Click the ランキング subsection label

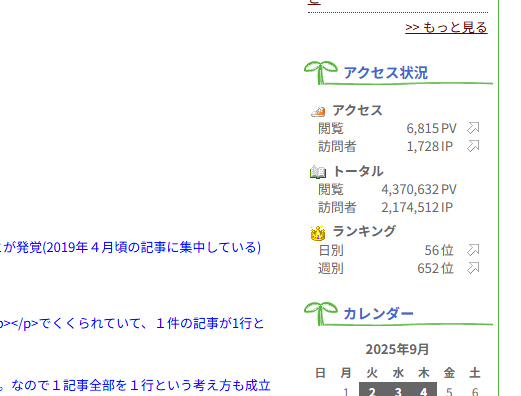(x=364, y=231)
